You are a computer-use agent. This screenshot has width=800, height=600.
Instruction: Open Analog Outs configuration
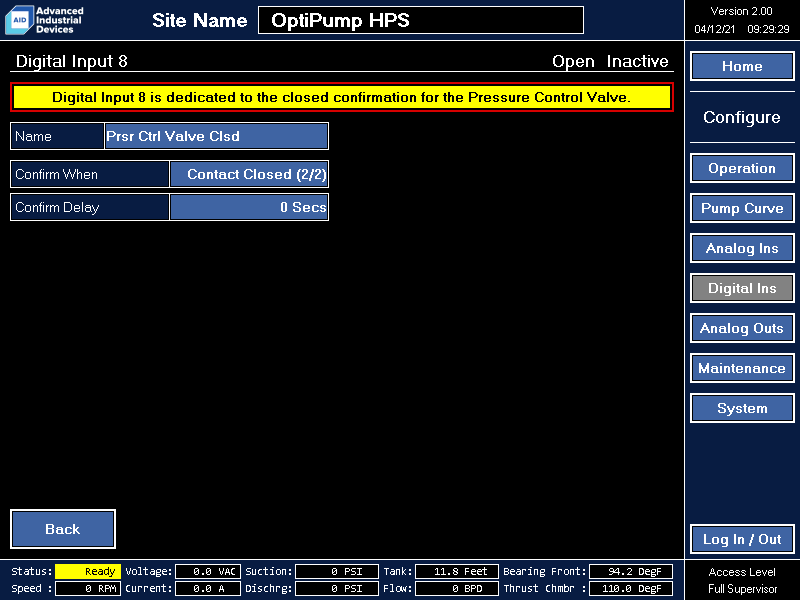coord(742,328)
